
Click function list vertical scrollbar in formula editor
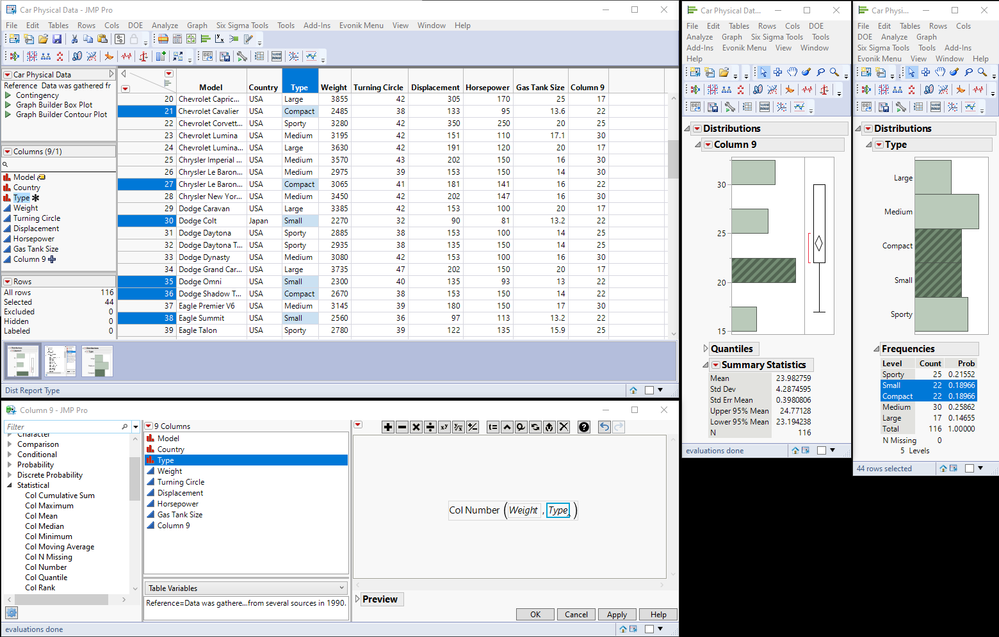click(x=134, y=479)
